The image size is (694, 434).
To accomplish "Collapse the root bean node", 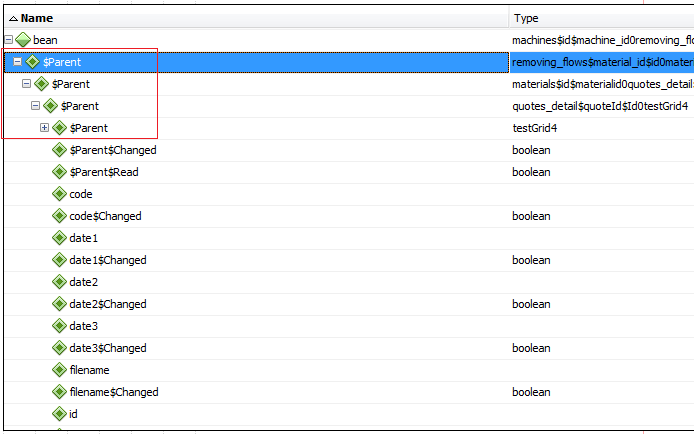I will 9,40.
